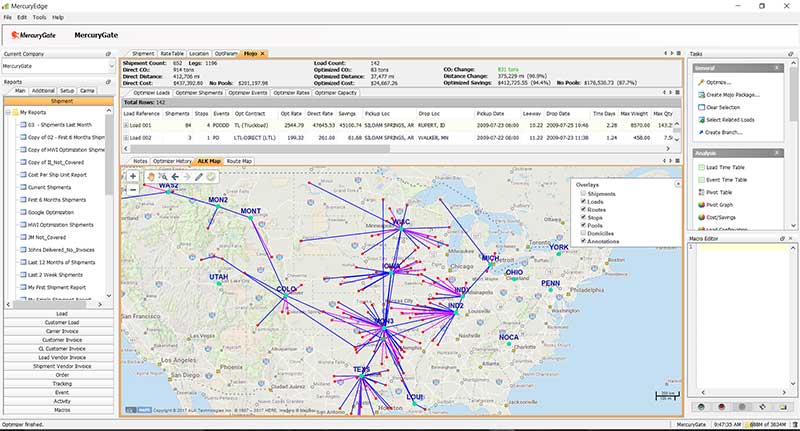
Task: Zoom in on the ALK map
Action: pyautogui.click(x=133, y=176)
